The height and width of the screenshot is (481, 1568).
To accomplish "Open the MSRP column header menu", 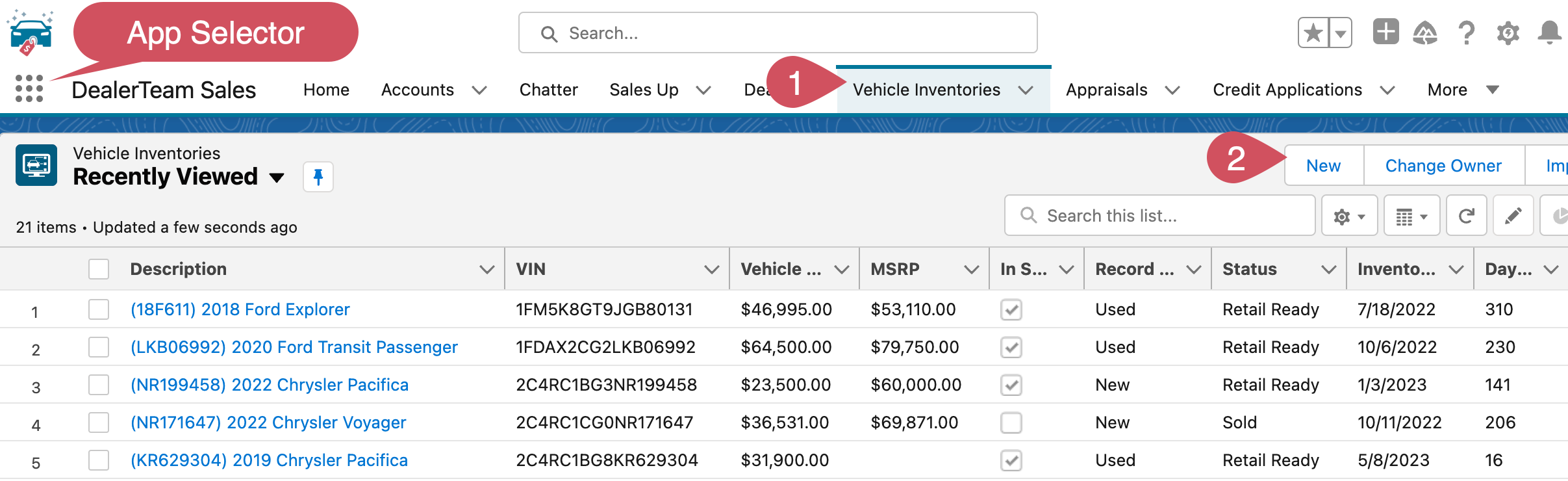I will 971,269.
